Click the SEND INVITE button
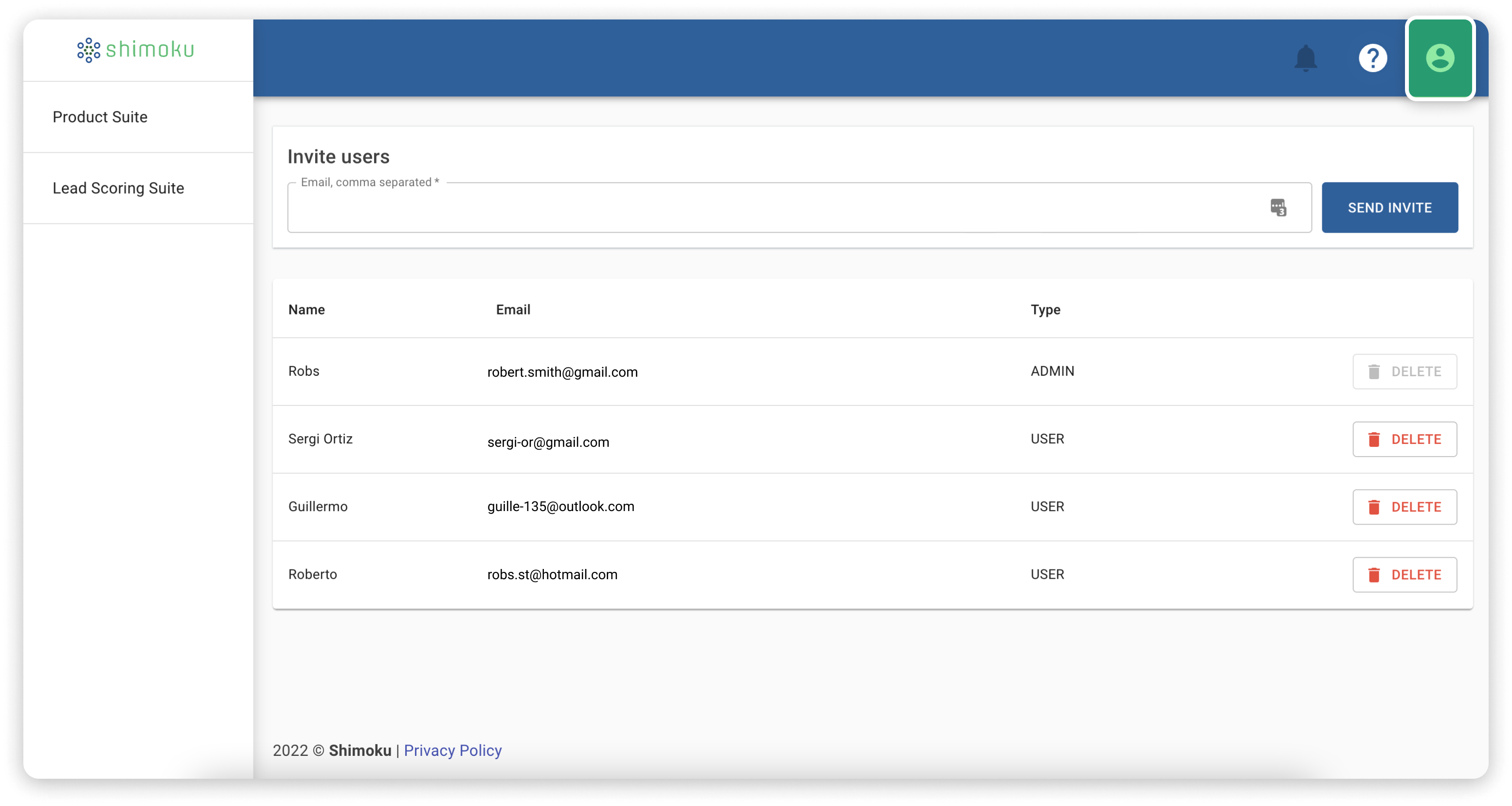 [x=1389, y=207]
